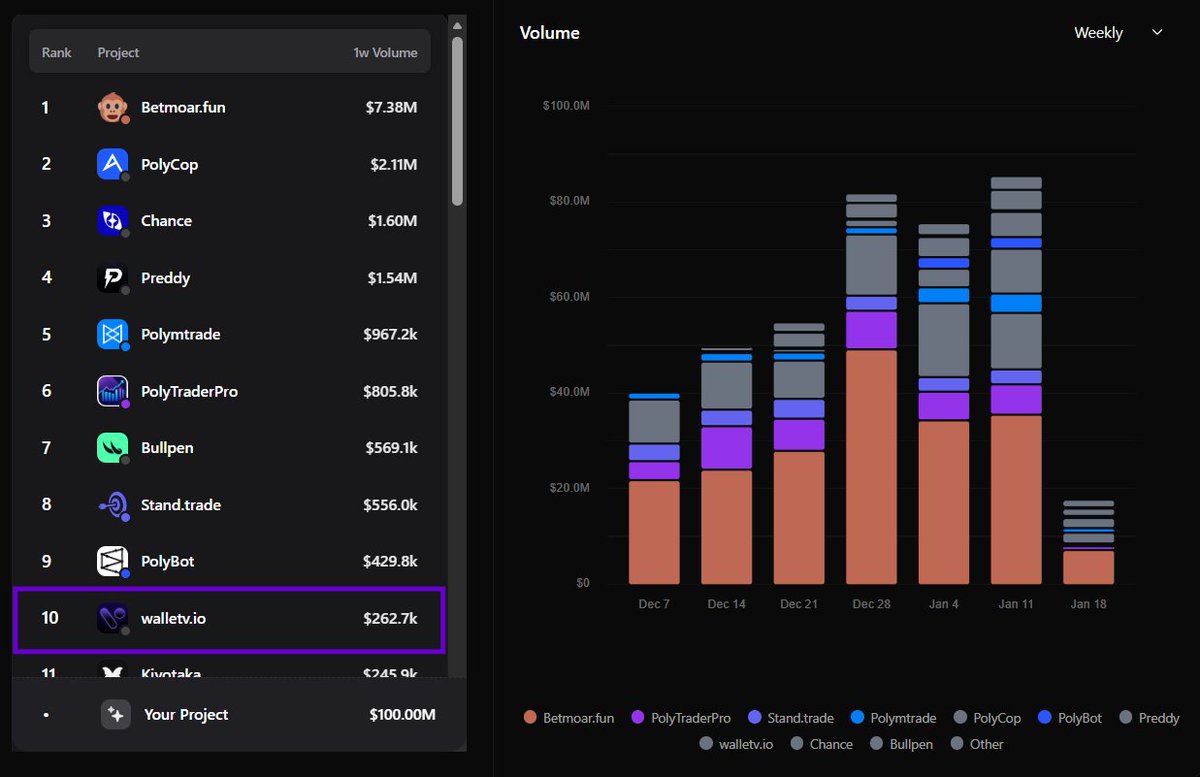This screenshot has height=777, width=1200.
Task: Click the Chance project icon
Action: point(111,221)
